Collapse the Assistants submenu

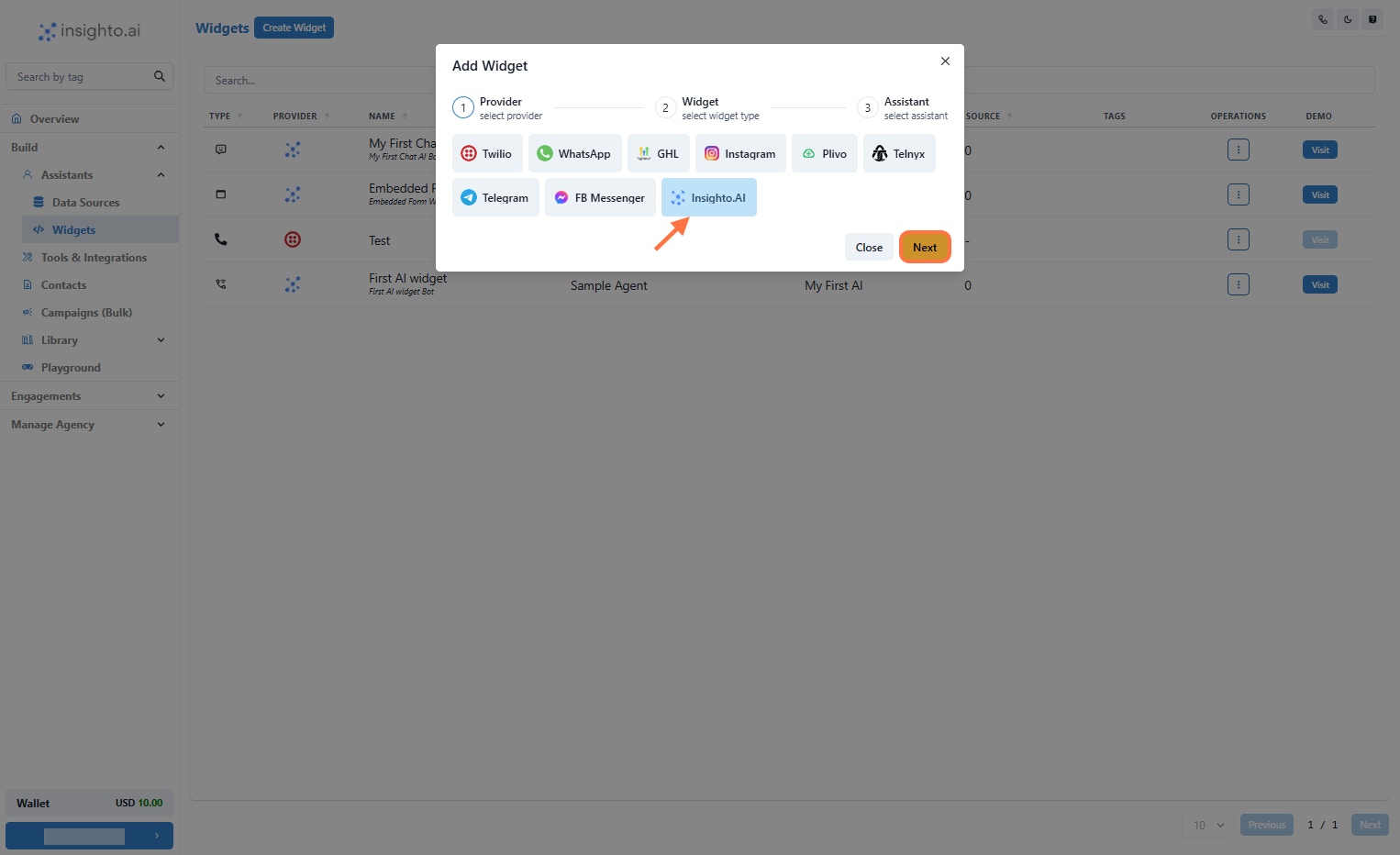[161, 174]
